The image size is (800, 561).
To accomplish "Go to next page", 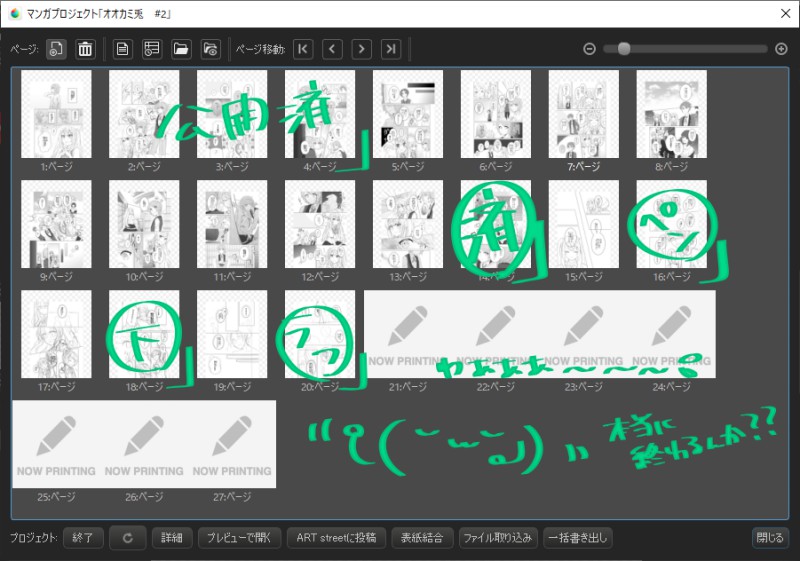I will click(362, 49).
